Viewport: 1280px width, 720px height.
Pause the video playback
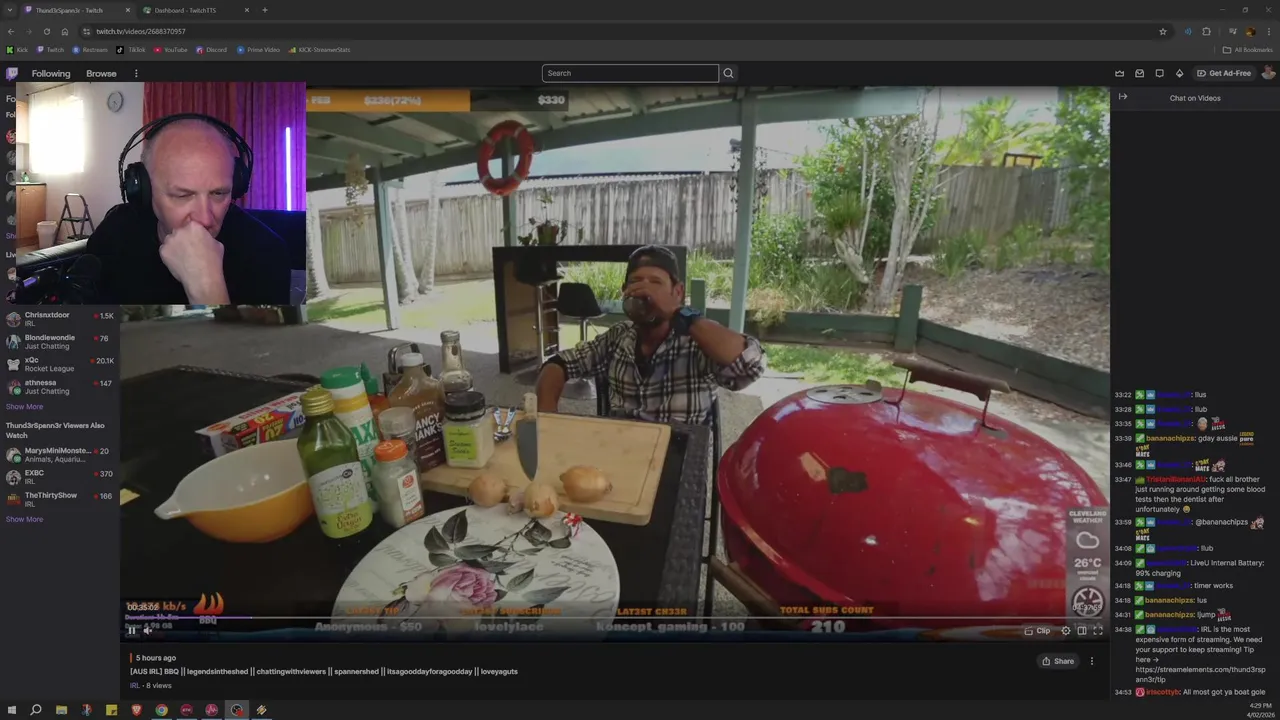(131, 630)
